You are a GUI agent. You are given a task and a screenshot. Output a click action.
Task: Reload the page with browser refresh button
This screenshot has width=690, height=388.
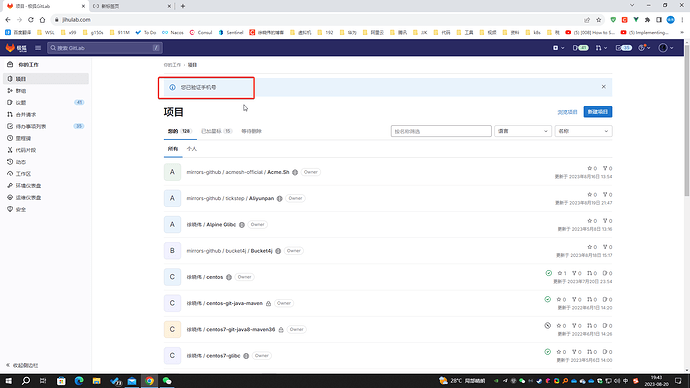31,20
